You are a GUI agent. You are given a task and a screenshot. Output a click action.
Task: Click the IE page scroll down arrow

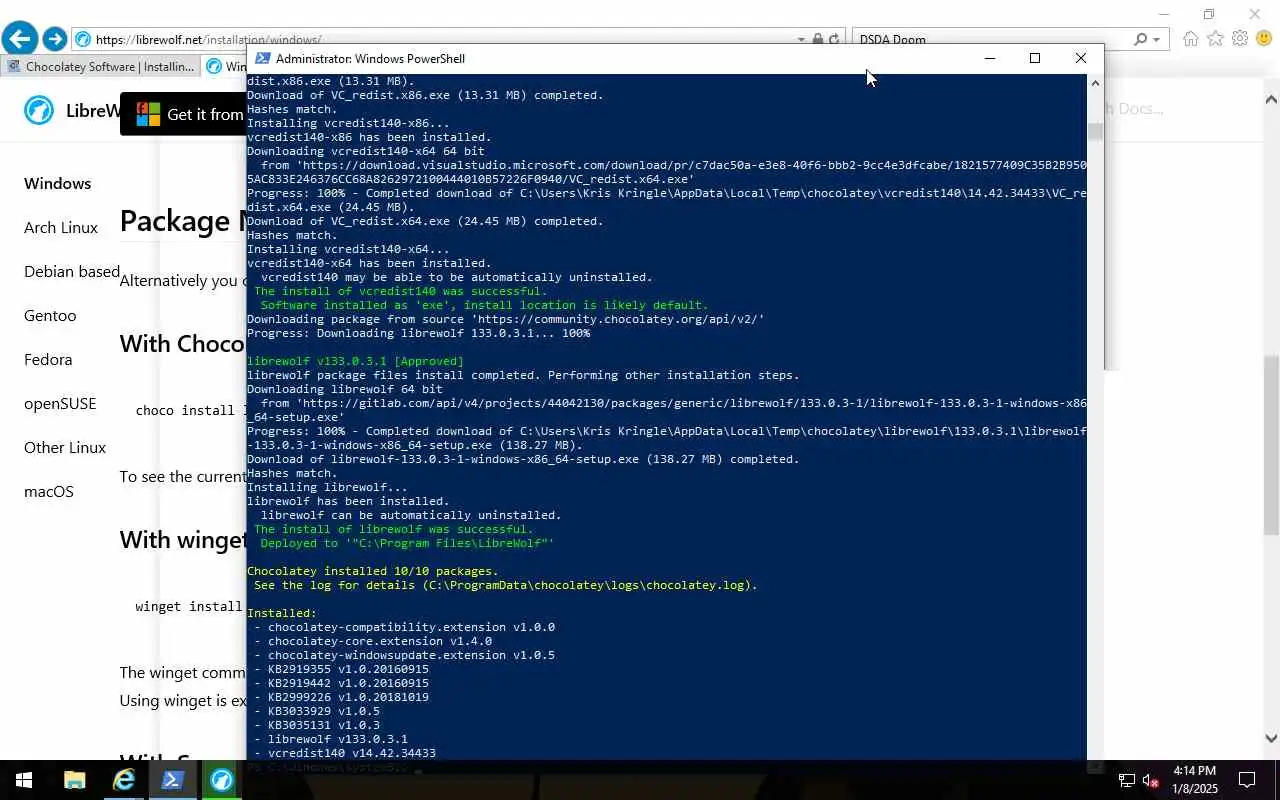point(1271,738)
